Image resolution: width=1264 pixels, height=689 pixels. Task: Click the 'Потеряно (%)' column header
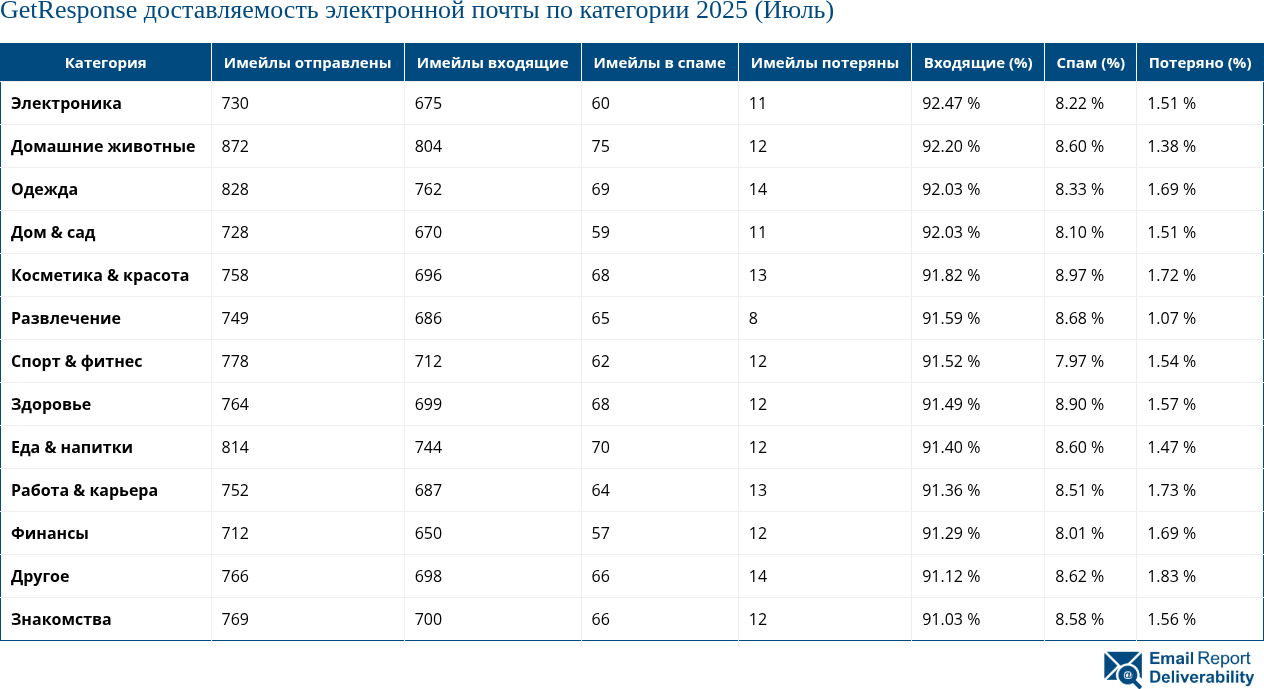[x=1200, y=62]
